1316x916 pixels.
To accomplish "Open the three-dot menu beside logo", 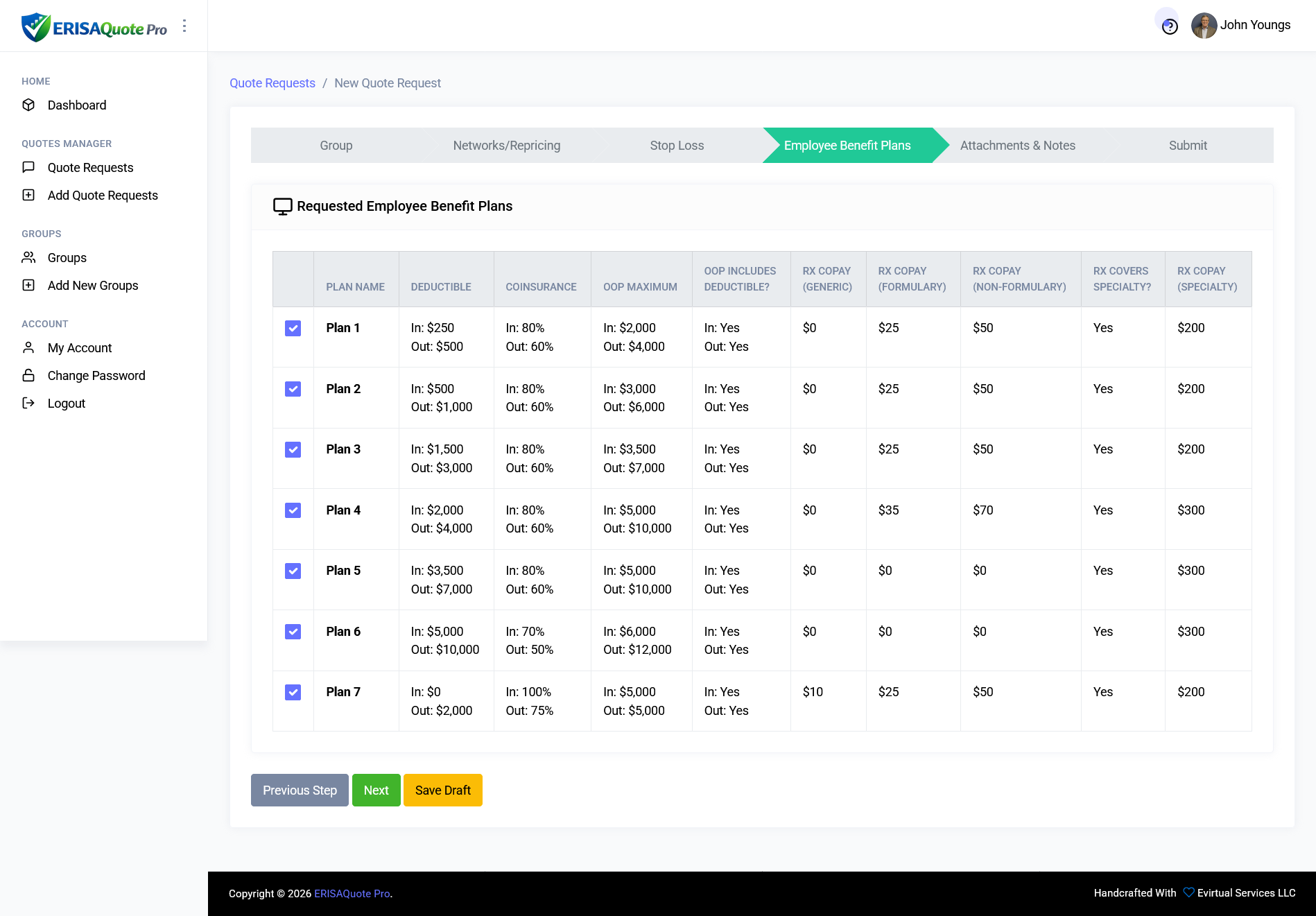I will pos(184,26).
